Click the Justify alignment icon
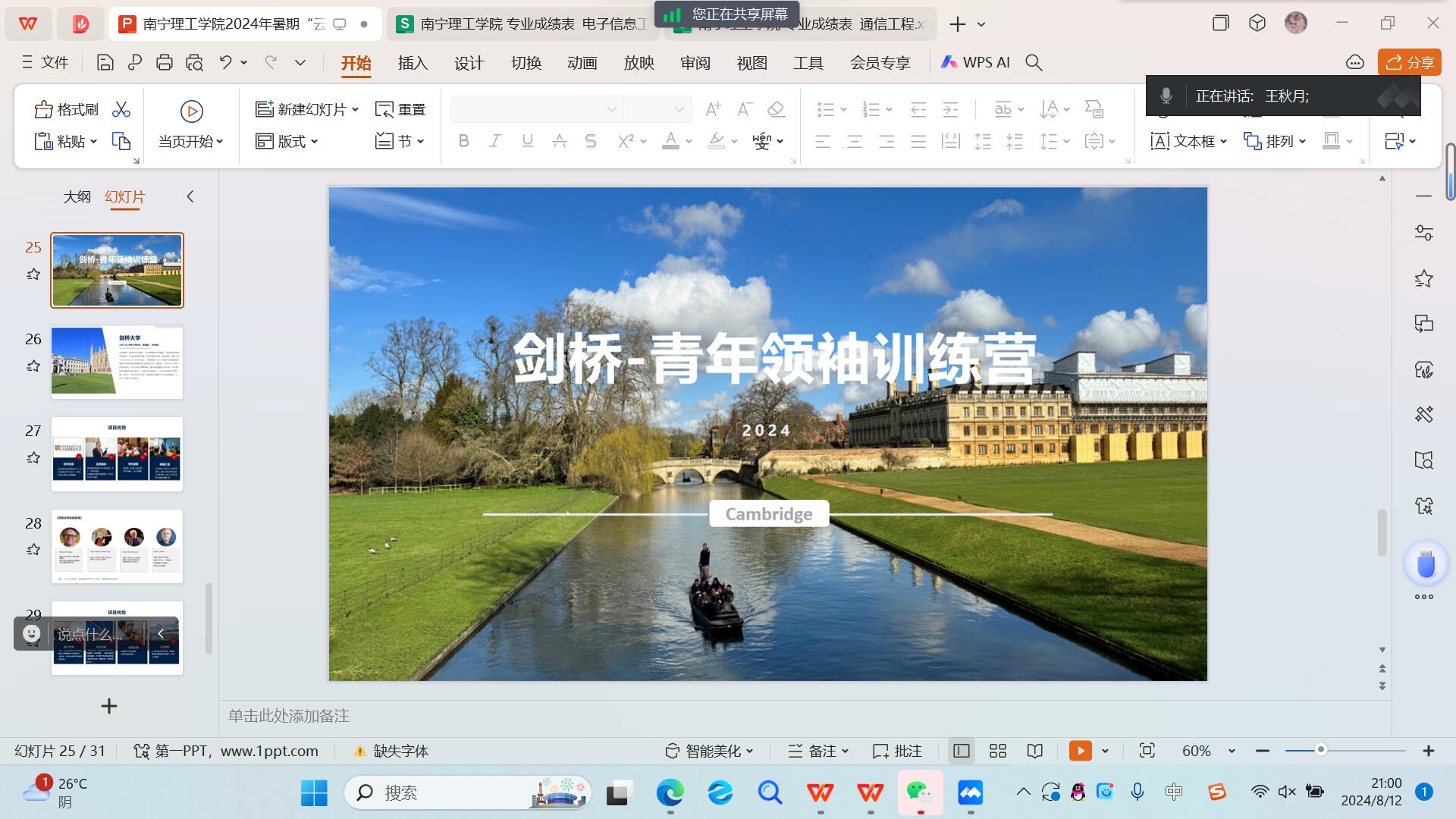This screenshot has width=1456, height=819. [918, 141]
